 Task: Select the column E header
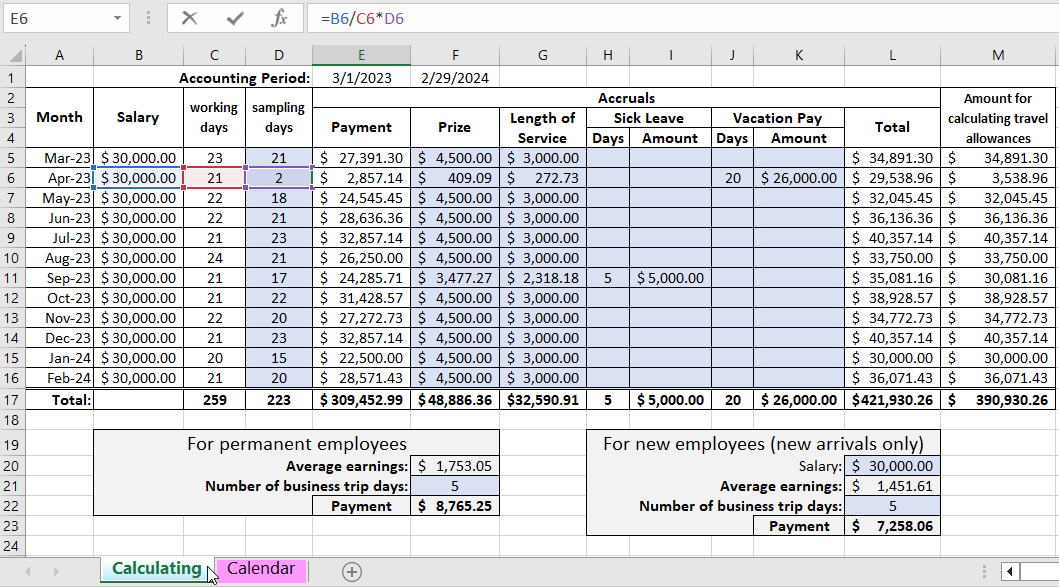(x=361, y=56)
